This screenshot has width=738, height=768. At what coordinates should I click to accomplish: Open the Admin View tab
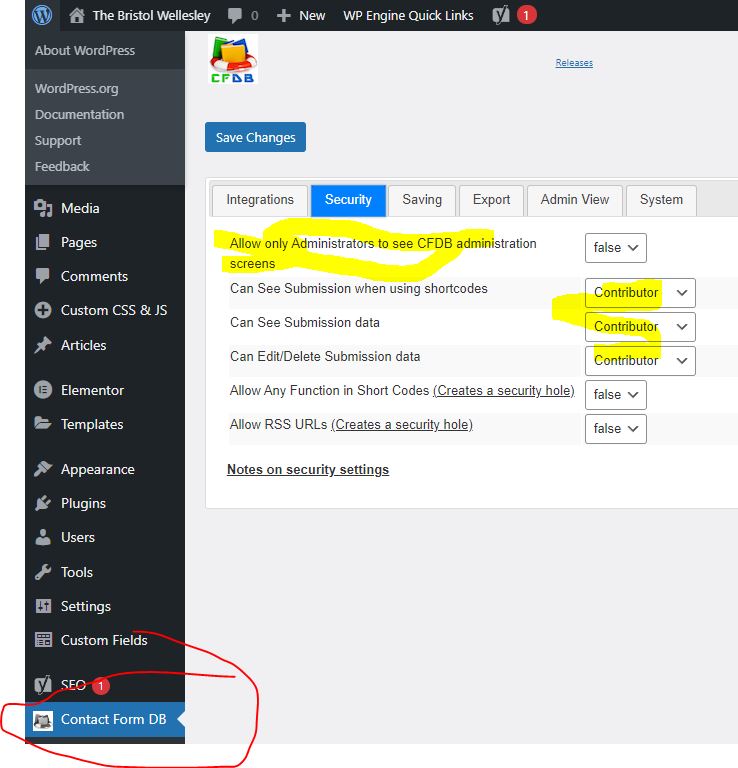[x=575, y=200]
